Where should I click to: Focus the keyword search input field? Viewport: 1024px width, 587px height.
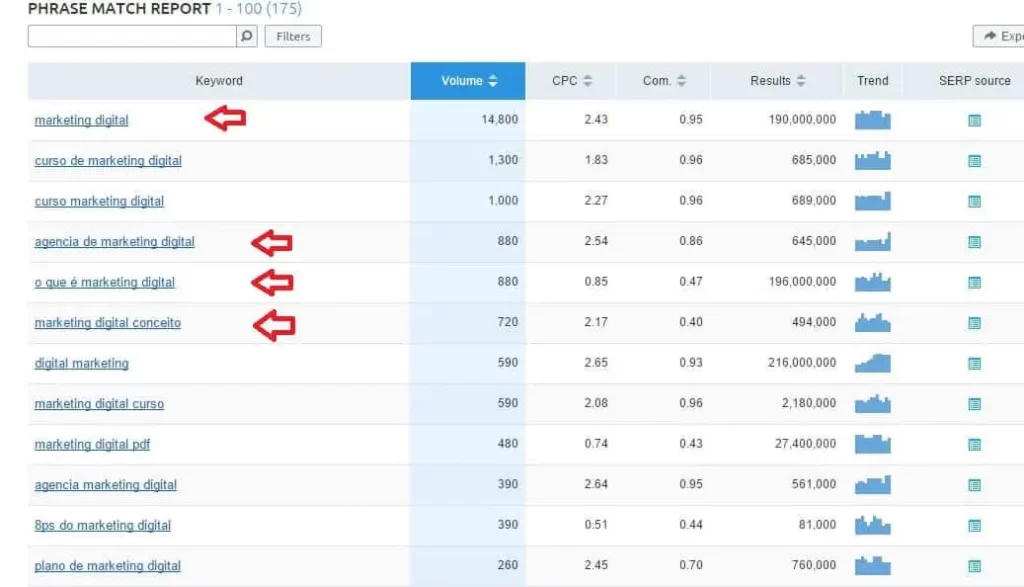tap(132, 36)
